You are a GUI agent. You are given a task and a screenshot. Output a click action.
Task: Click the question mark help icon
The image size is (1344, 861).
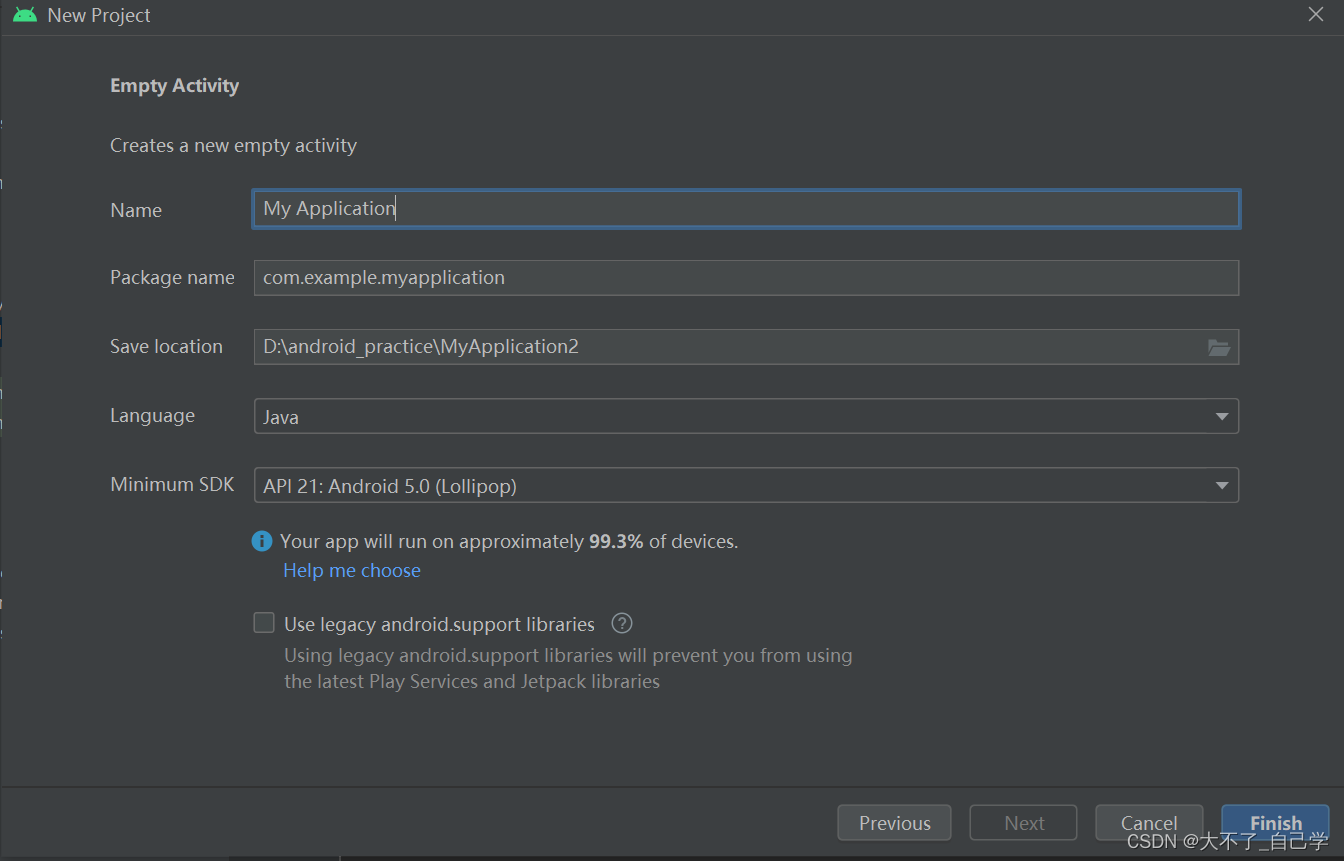(x=620, y=623)
